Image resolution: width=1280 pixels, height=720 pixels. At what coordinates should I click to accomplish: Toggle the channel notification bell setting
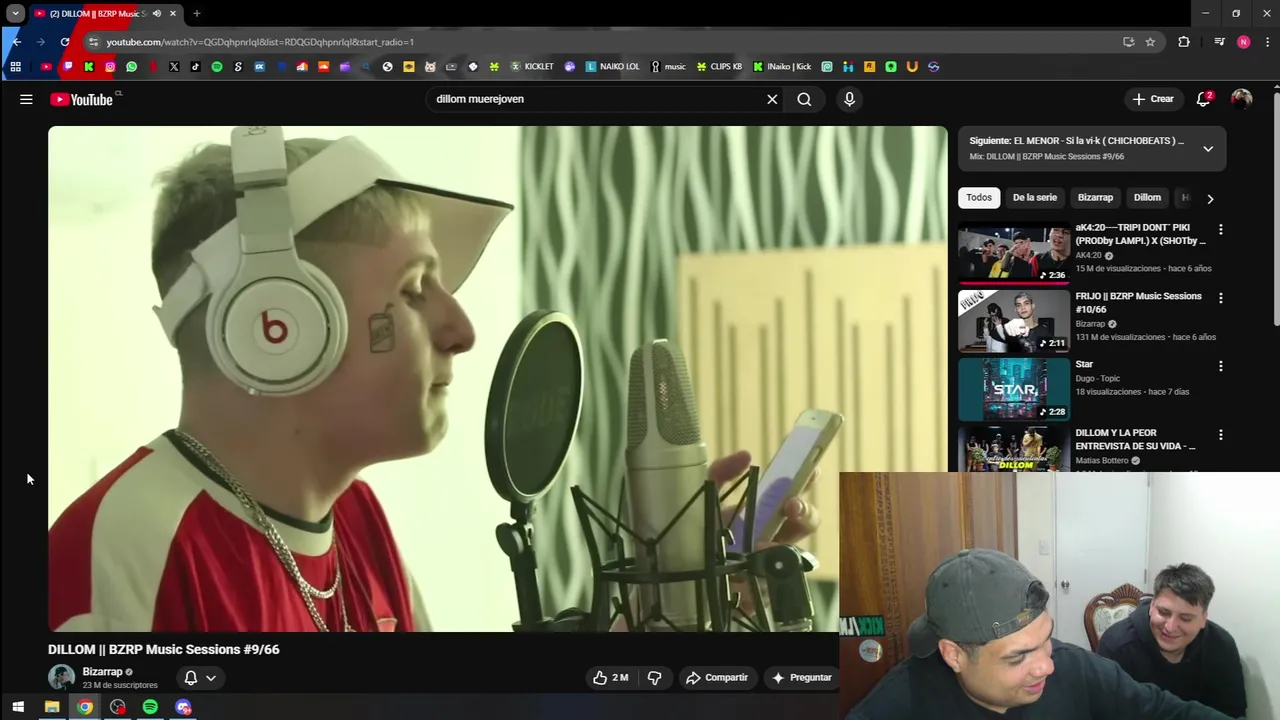190,677
